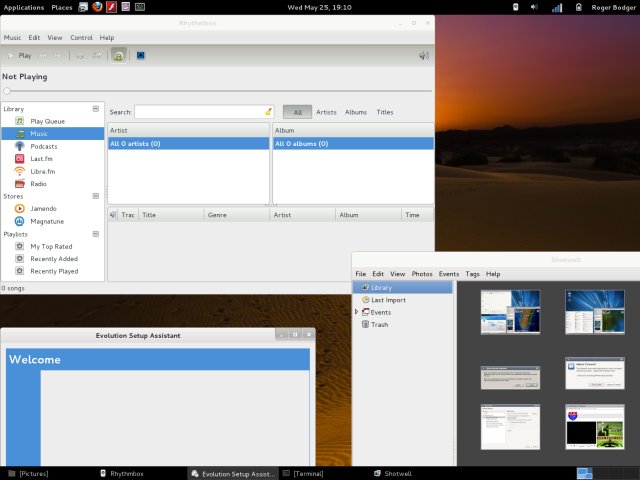Open the Control menu in Rhythmbox
The height and width of the screenshot is (480, 640).
pos(81,37)
